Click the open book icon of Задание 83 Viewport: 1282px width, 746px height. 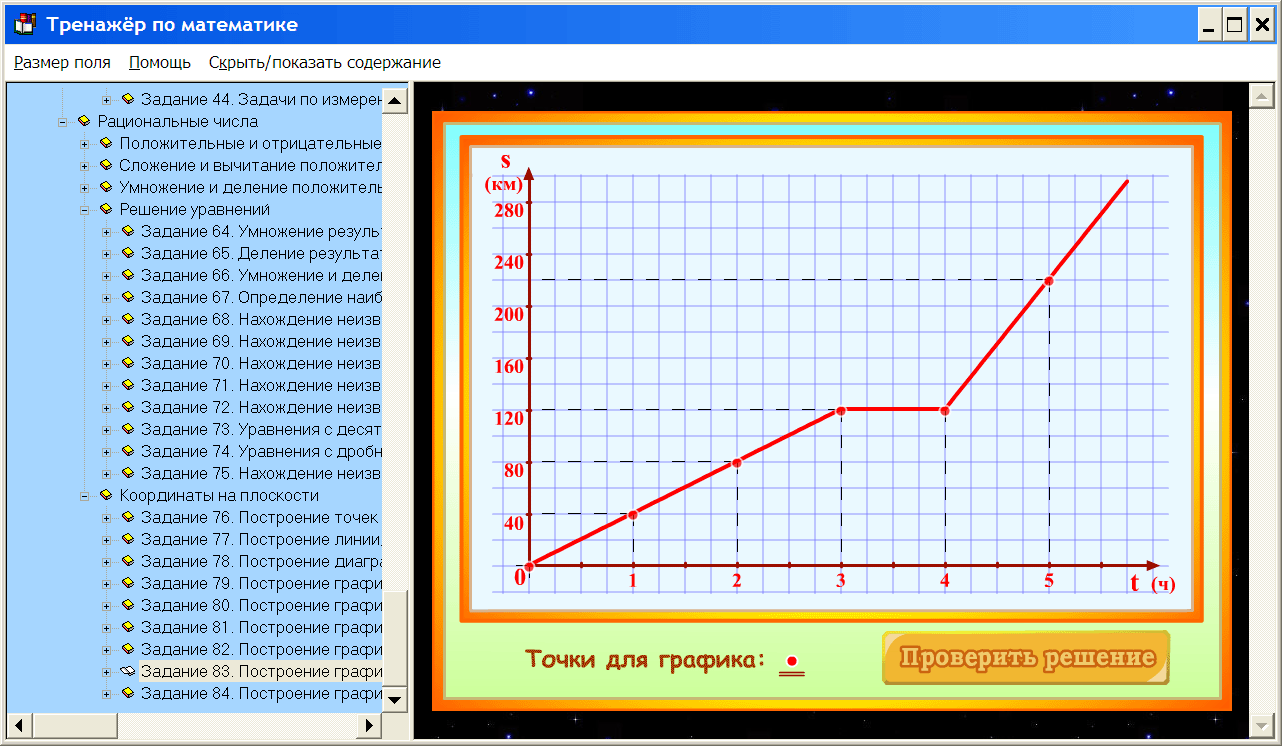pos(127,671)
